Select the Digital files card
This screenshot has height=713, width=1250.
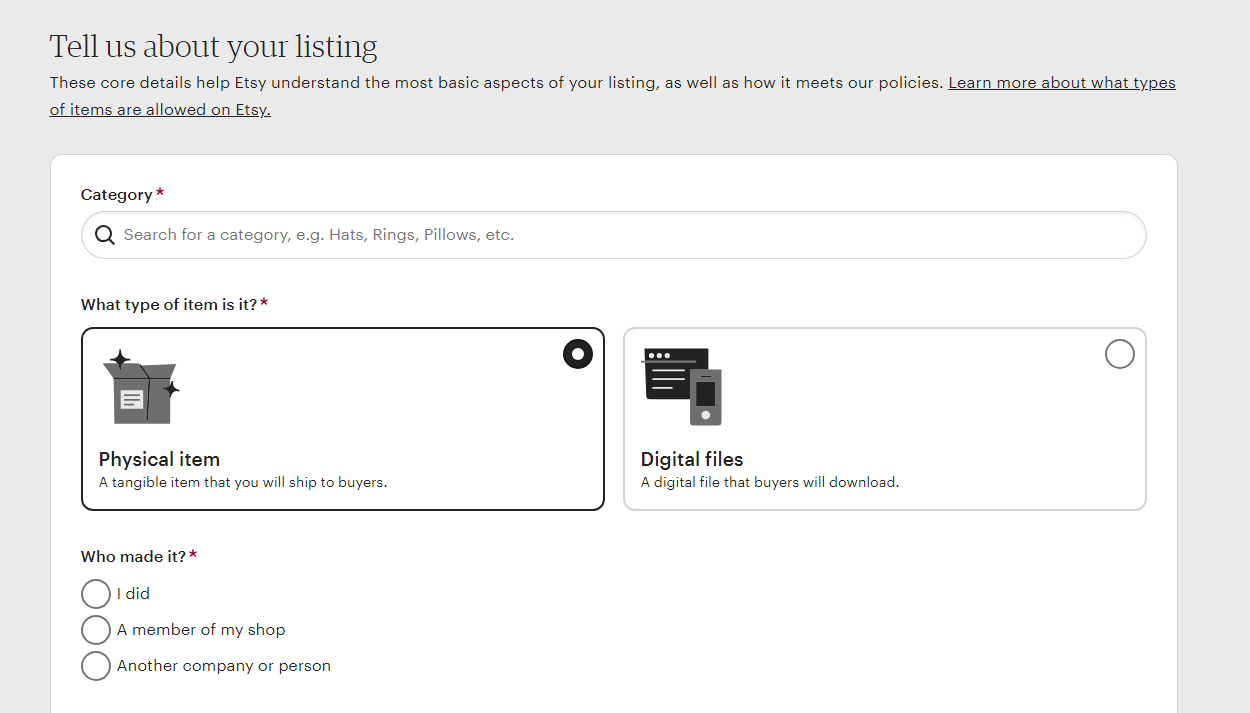click(x=884, y=418)
